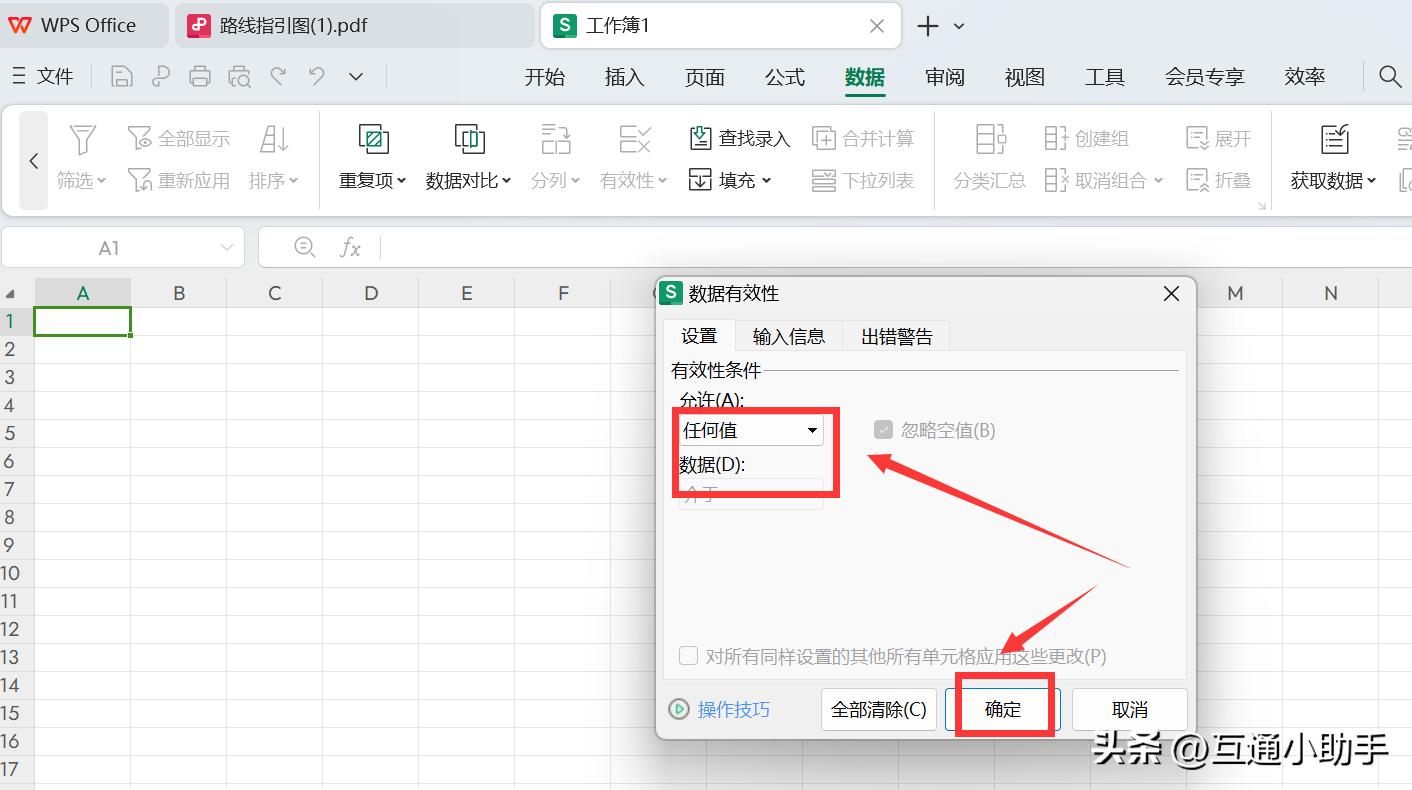Switch to the 输入信息 tab
The image size is (1412, 790).
click(x=788, y=337)
